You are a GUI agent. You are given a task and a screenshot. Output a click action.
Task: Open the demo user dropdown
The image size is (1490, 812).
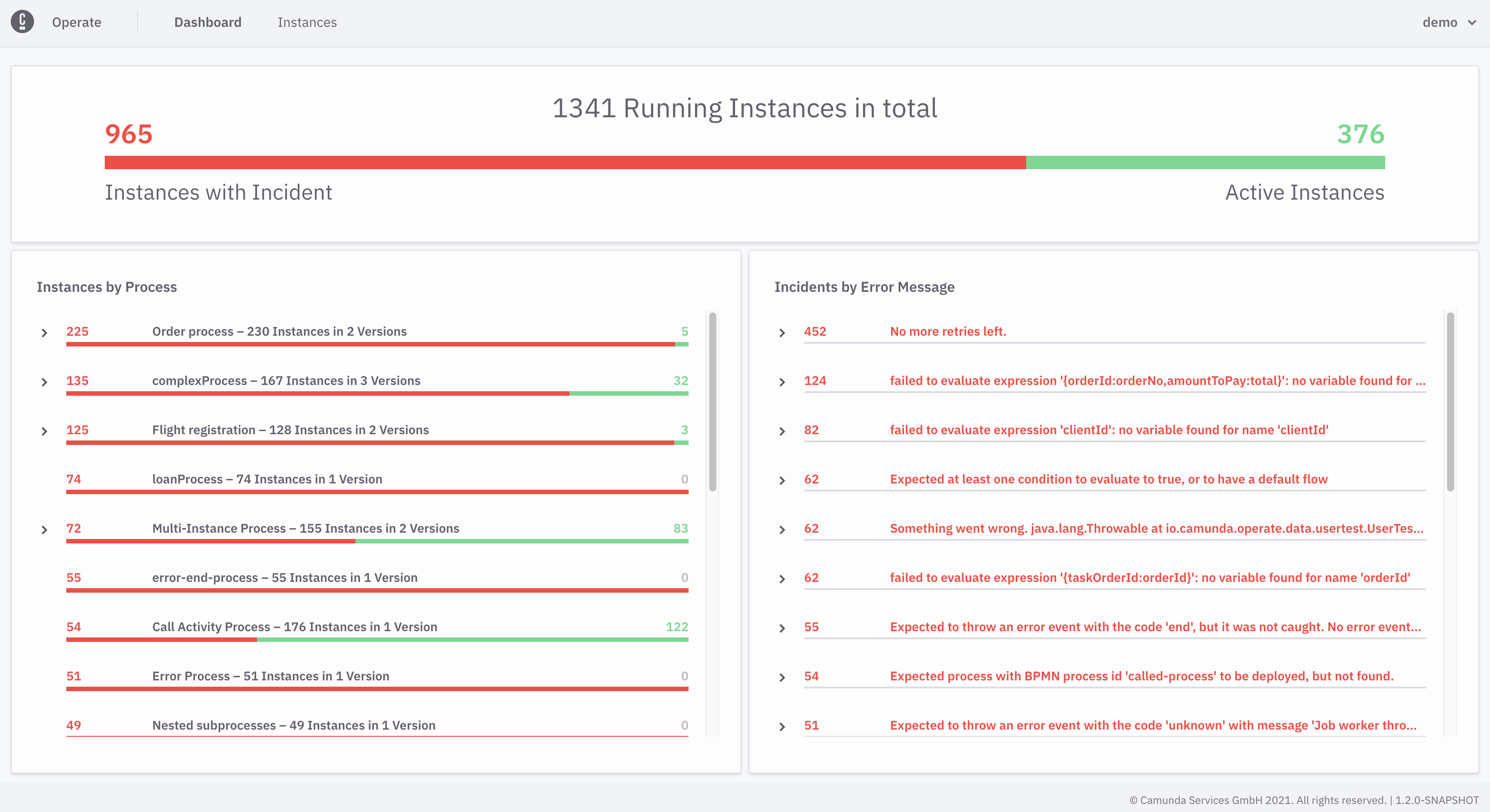tap(1449, 22)
